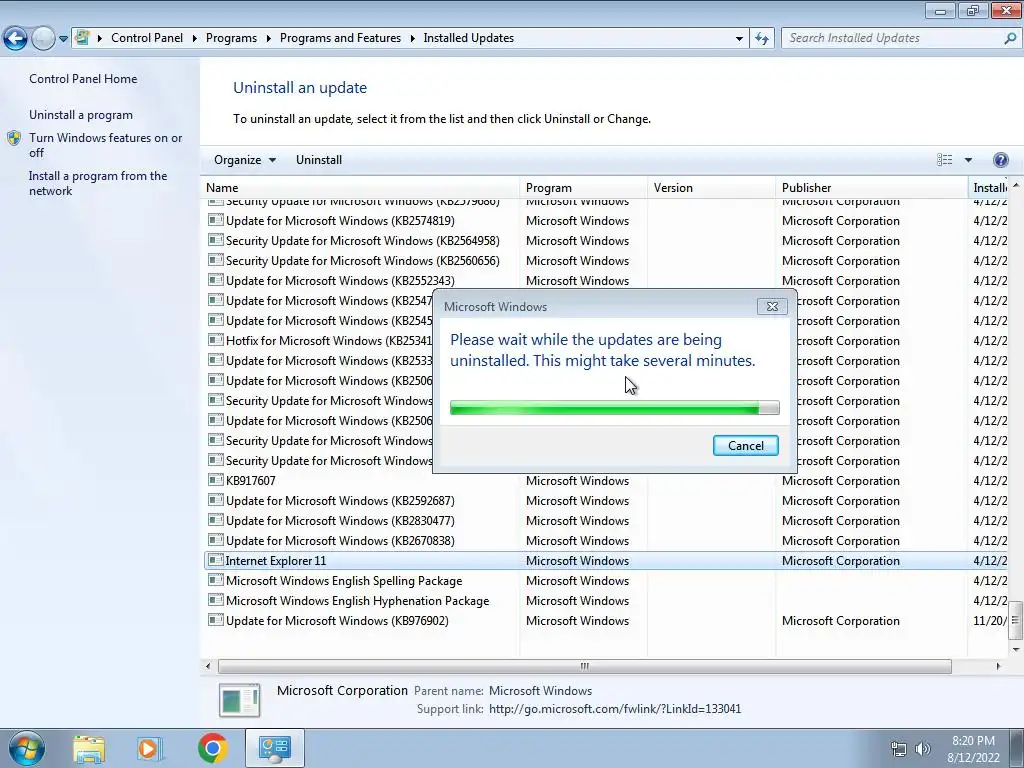The width and height of the screenshot is (1024, 768).
Task: Open Google Chrome from the taskbar
Action: [212, 748]
